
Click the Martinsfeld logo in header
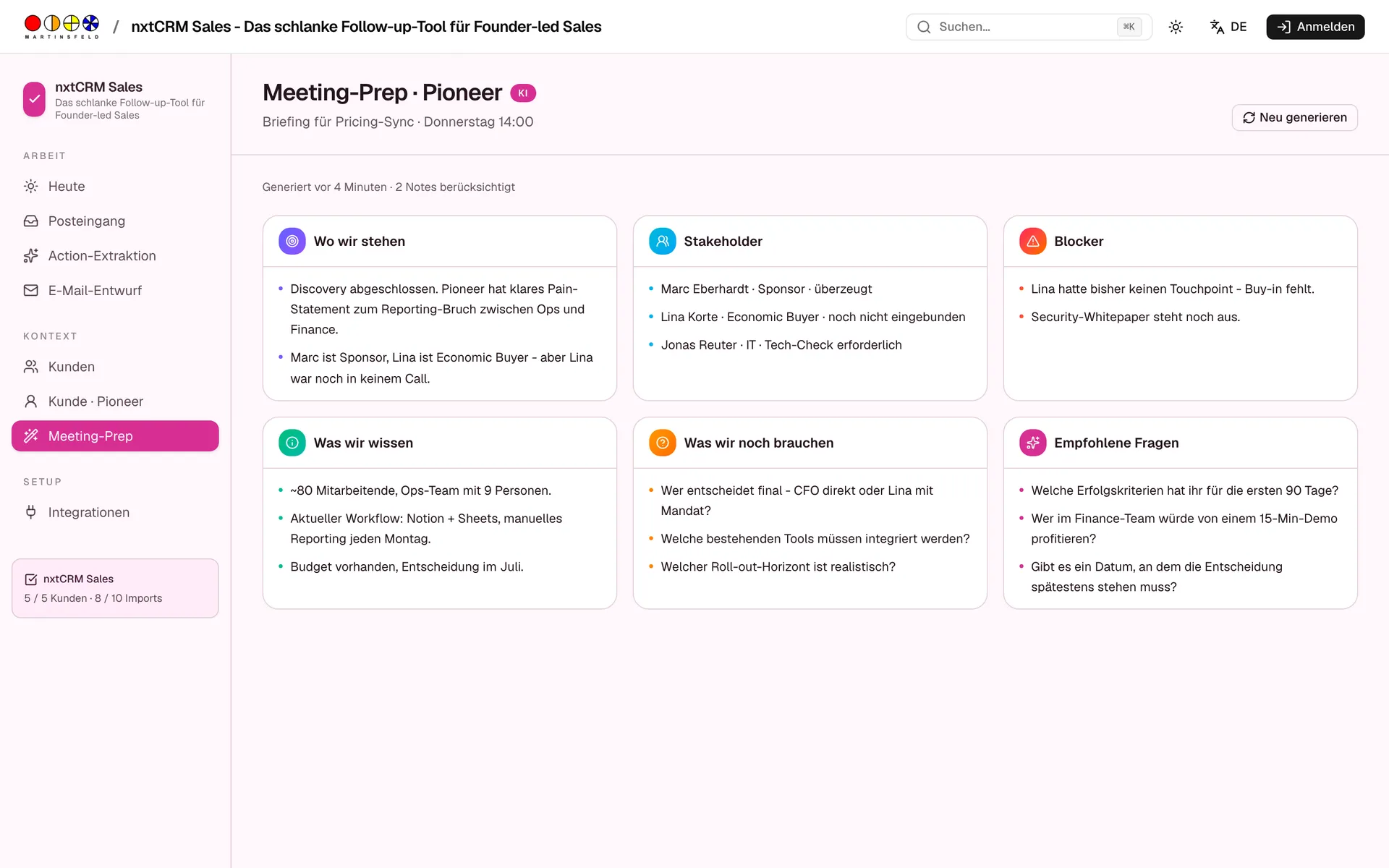tap(61, 27)
